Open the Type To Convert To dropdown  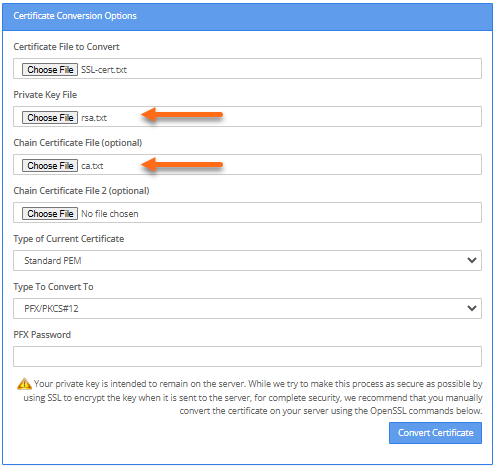click(247, 308)
